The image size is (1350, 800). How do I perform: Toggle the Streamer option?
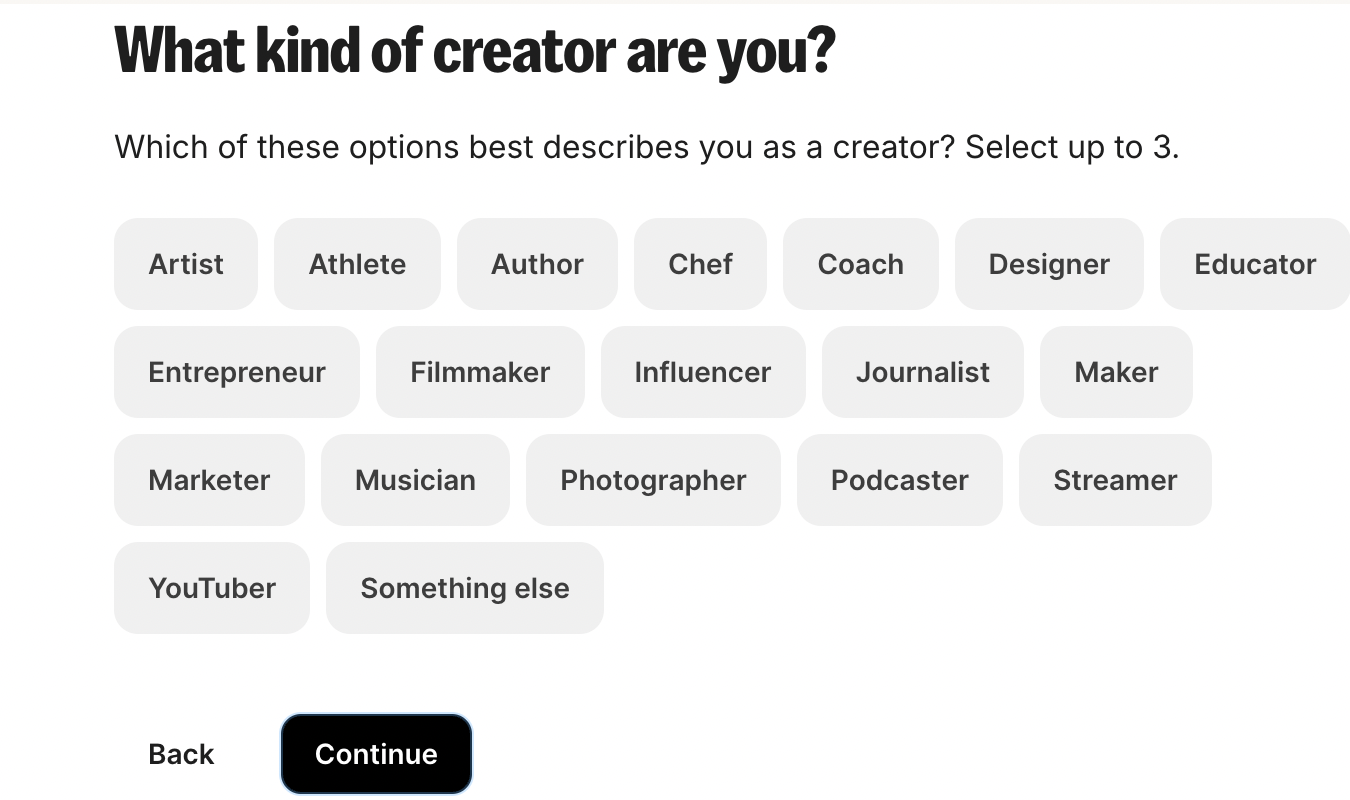click(x=1115, y=480)
